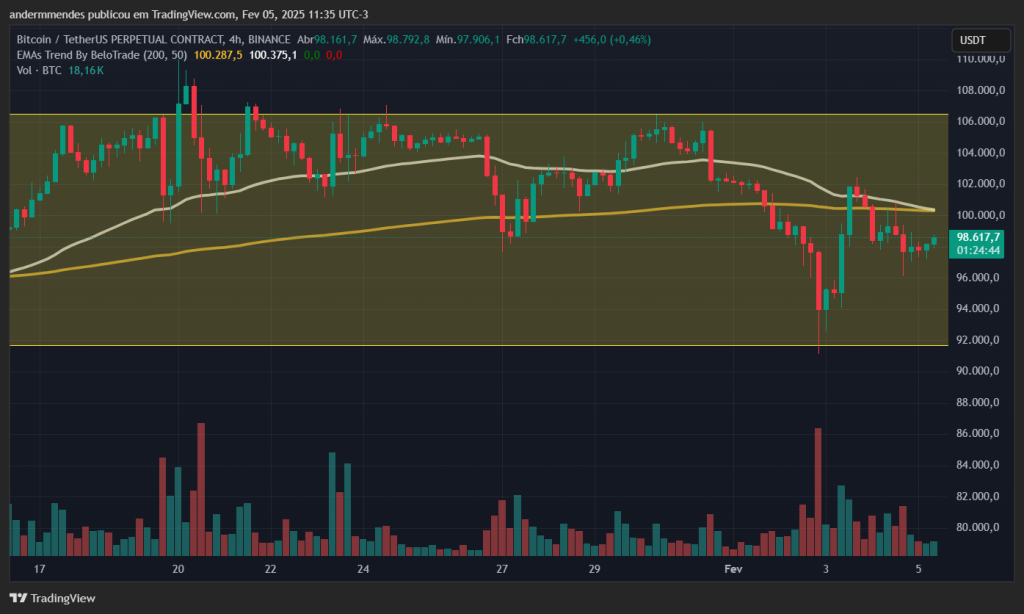
Task: Click the 94.000,0 price axis label
Action: coord(978,308)
